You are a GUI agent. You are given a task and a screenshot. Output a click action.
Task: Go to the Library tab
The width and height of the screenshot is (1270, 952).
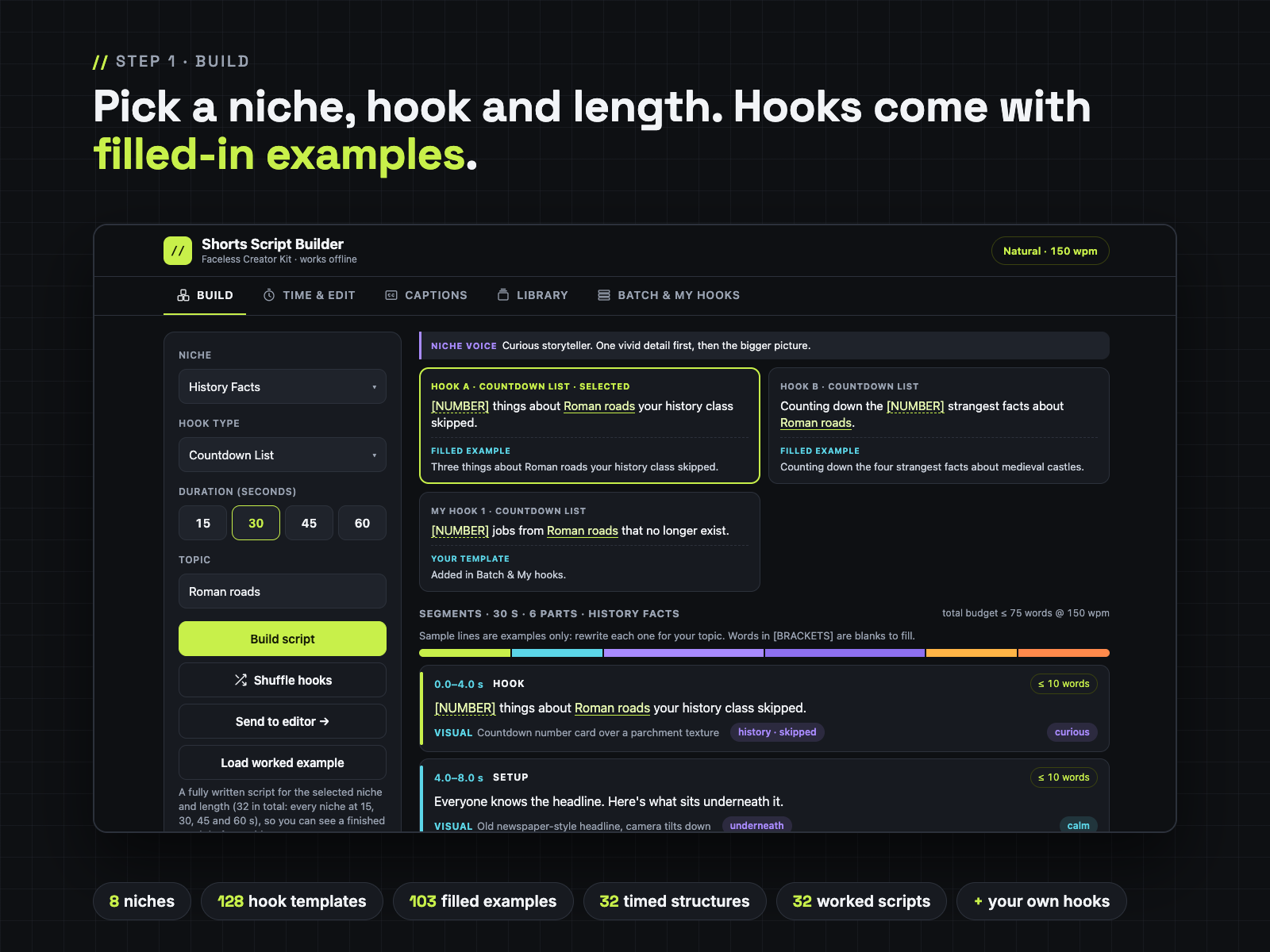coord(533,295)
